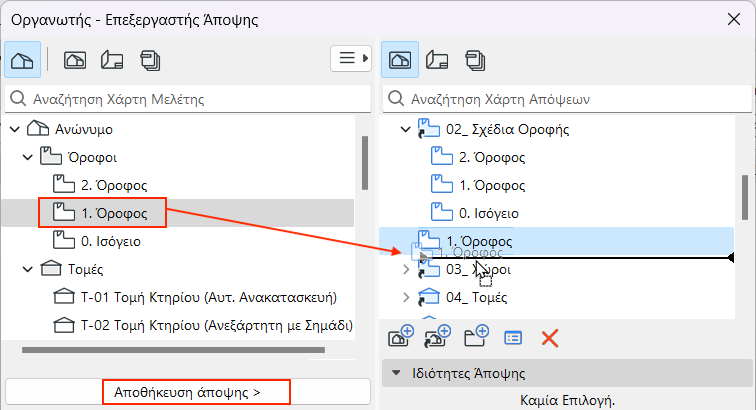Collapse the 02_ Σχέδια Οροφής folder
The height and width of the screenshot is (410, 756).
pos(406,129)
